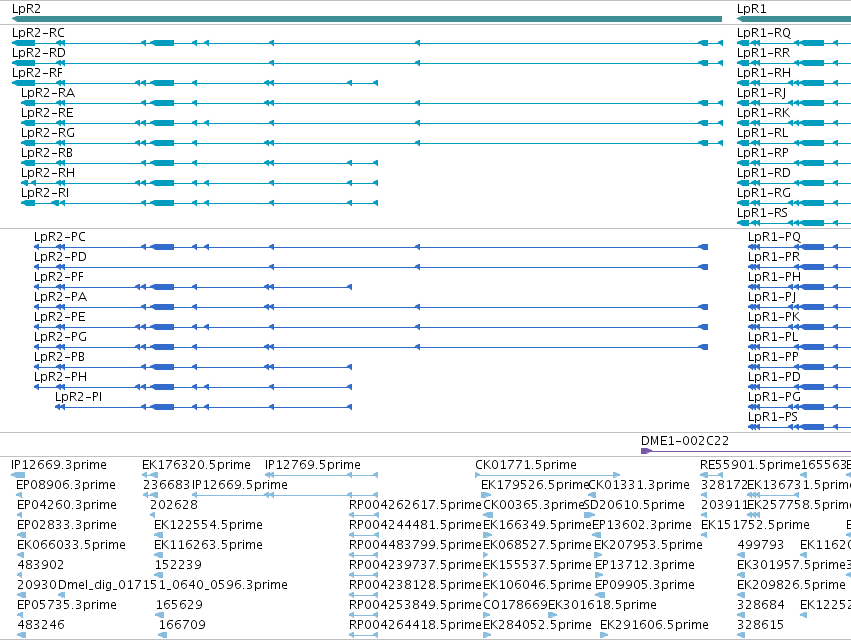This screenshot has width=851, height=640.
Task: Click the EP13602.3prime EST label
Action: click(642, 525)
